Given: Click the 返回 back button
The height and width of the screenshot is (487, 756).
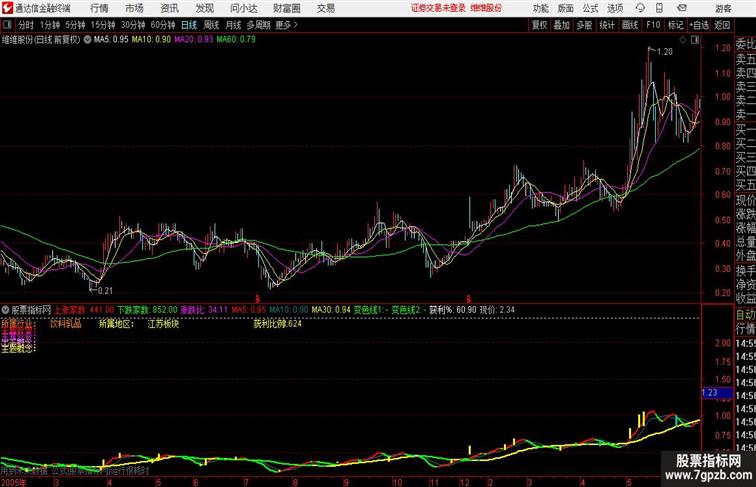Looking at the screenshot, I should click(722, 25).
